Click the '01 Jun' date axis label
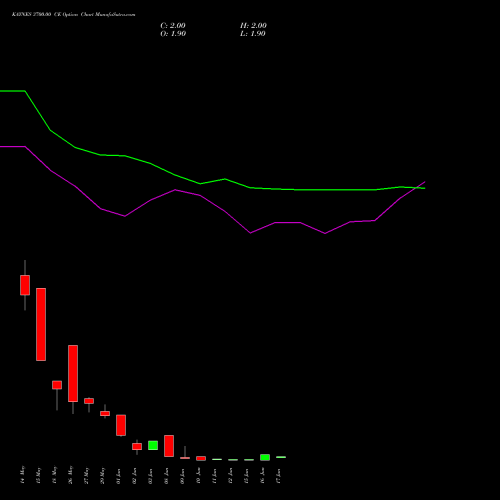 coord(118,475)
